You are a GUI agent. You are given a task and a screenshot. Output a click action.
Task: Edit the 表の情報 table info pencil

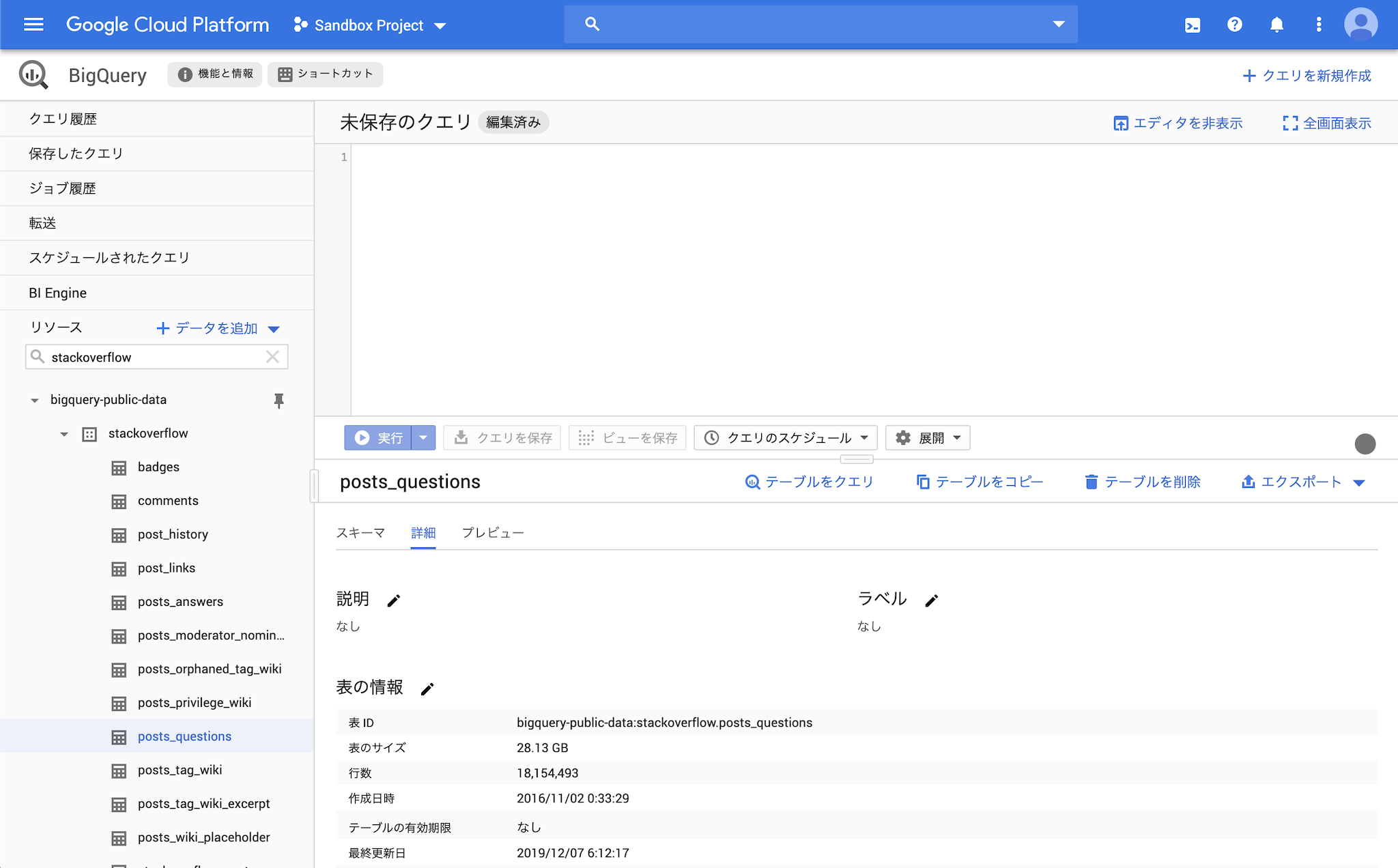point(427,689)
